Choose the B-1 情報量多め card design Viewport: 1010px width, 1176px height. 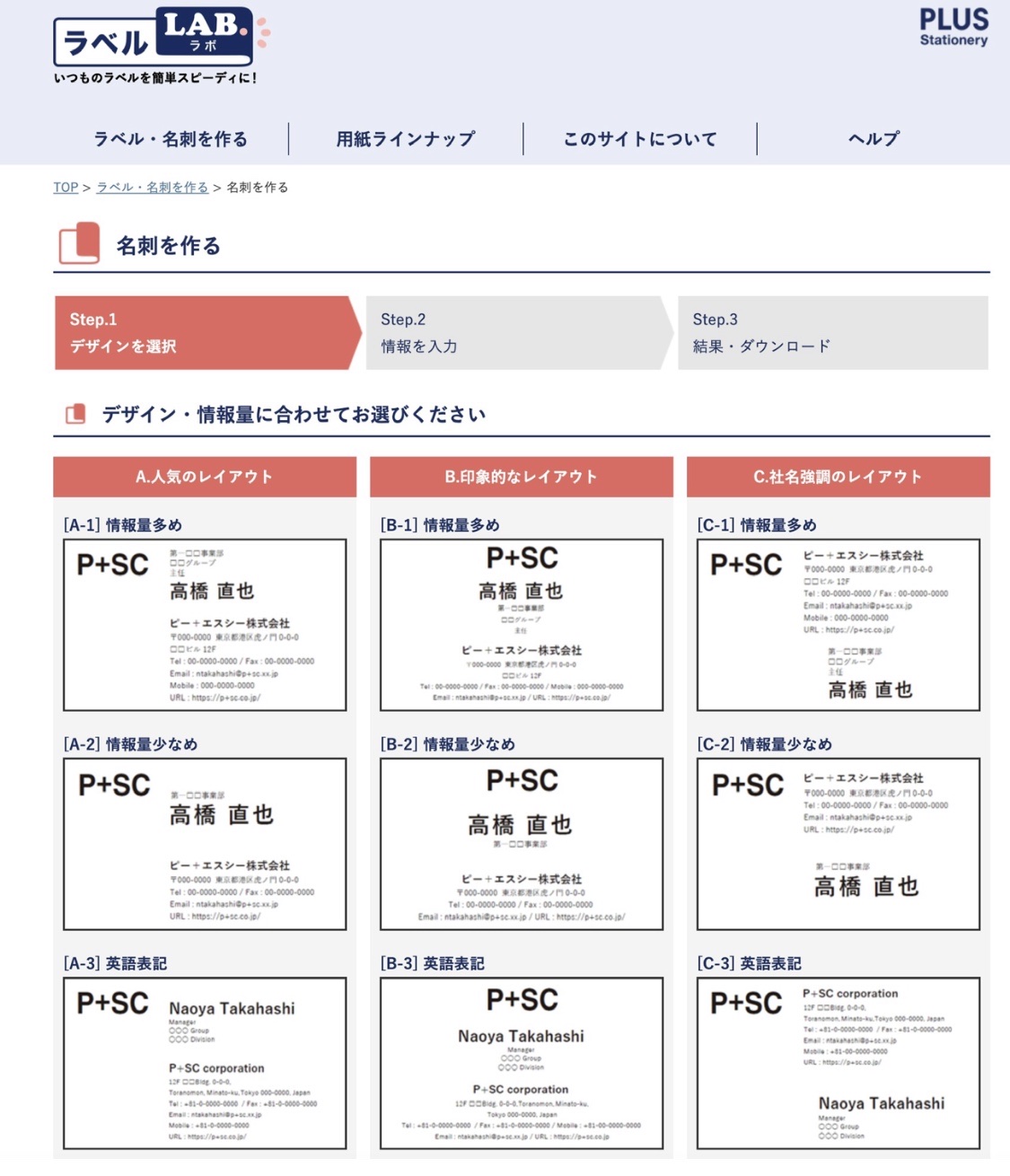point(522,625)
